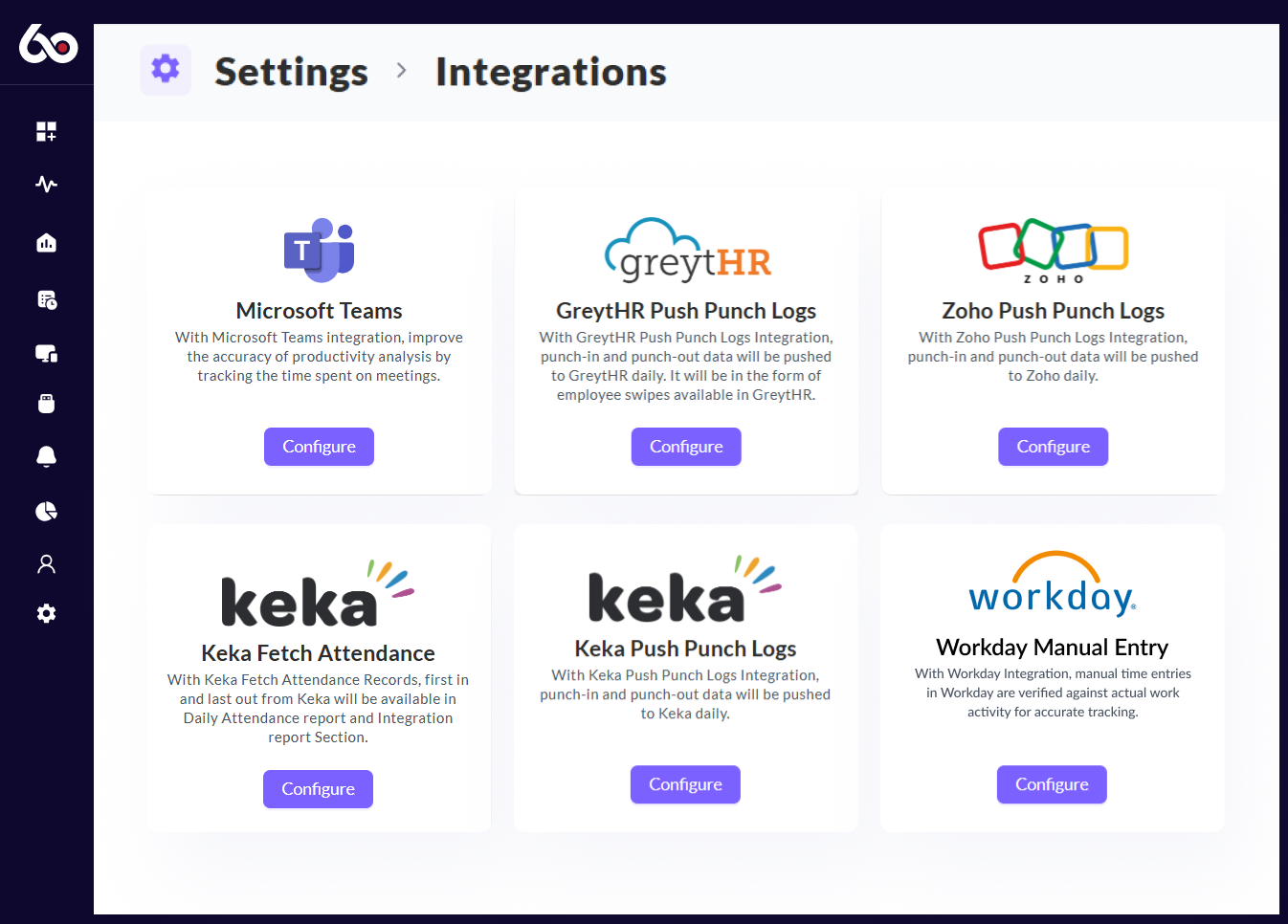1288x924 pixels.
Task: Click the description starting "With Keka Fetch Attendance Records"
Action: (318, 709)
